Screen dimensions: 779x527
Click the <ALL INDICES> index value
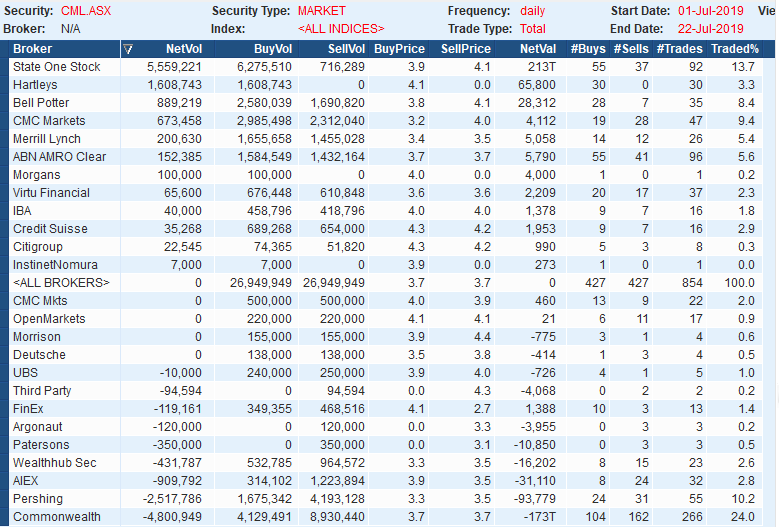click(341, 29)
